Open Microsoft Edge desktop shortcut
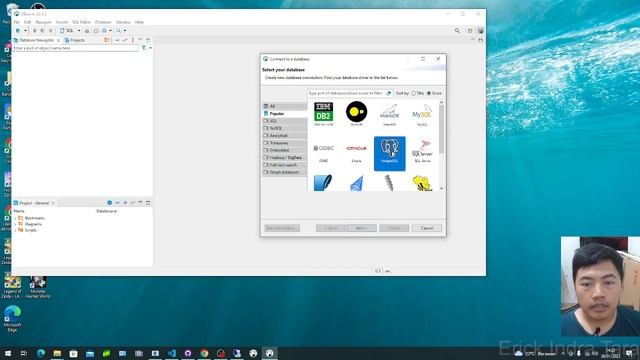Image resolution: width=640 pixels, height=360 pixels. pyautogui.click(x=12, y=318)
